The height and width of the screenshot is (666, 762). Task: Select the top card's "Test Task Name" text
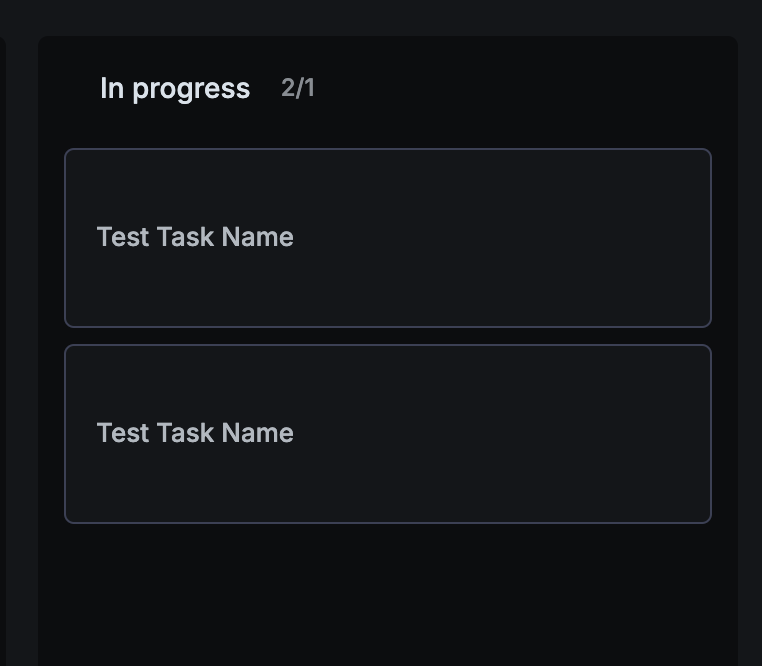pos(195,237)
